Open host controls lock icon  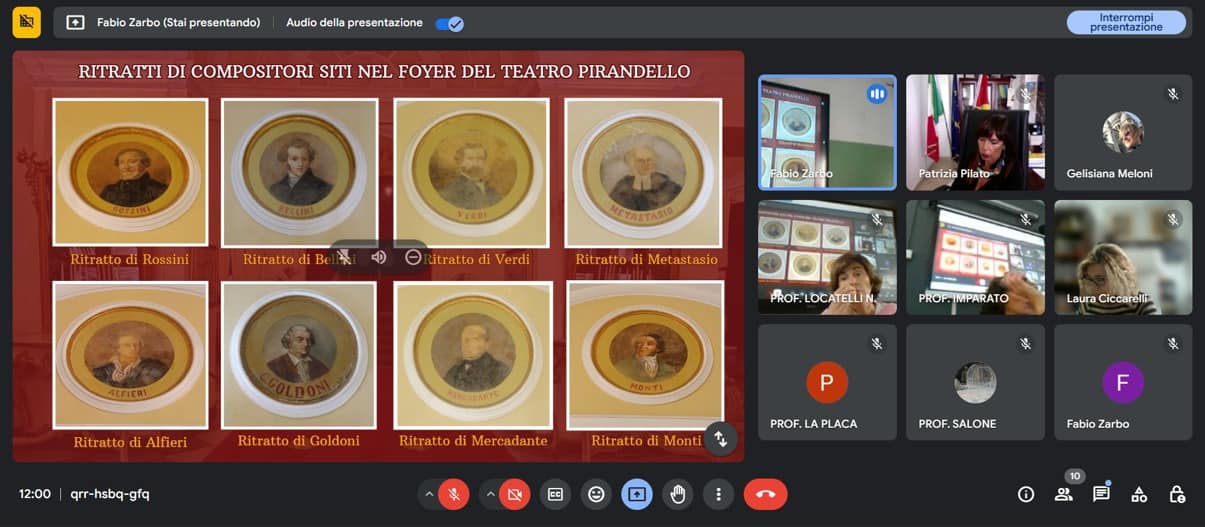(1177, 494)
